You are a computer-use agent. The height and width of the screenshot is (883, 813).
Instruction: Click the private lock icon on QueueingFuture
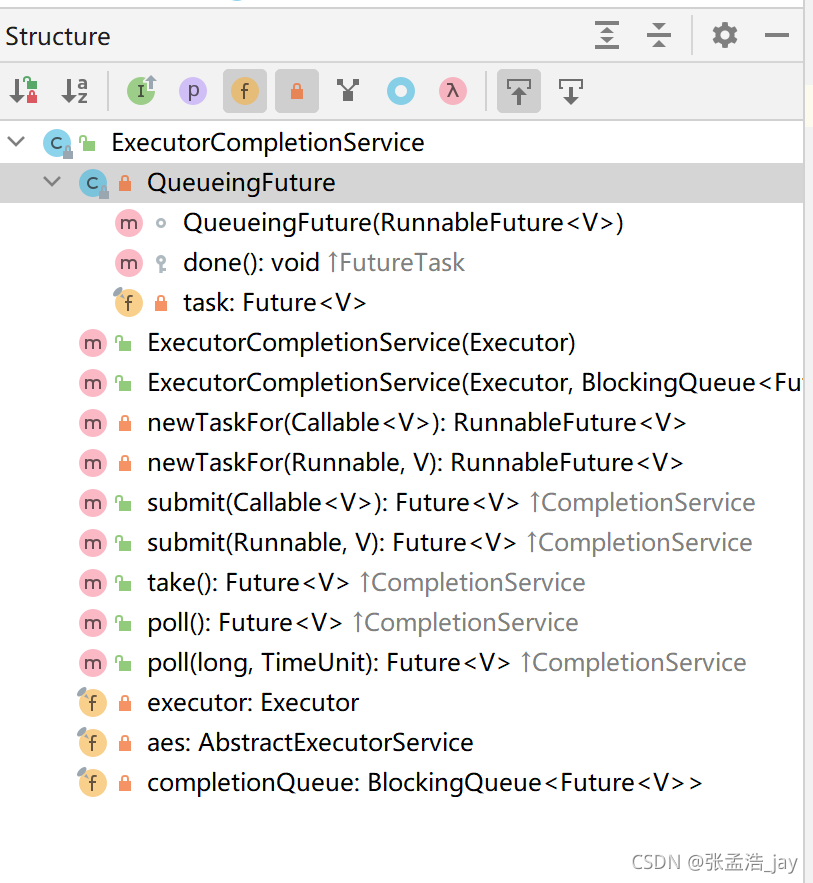(x=125, y=182)
